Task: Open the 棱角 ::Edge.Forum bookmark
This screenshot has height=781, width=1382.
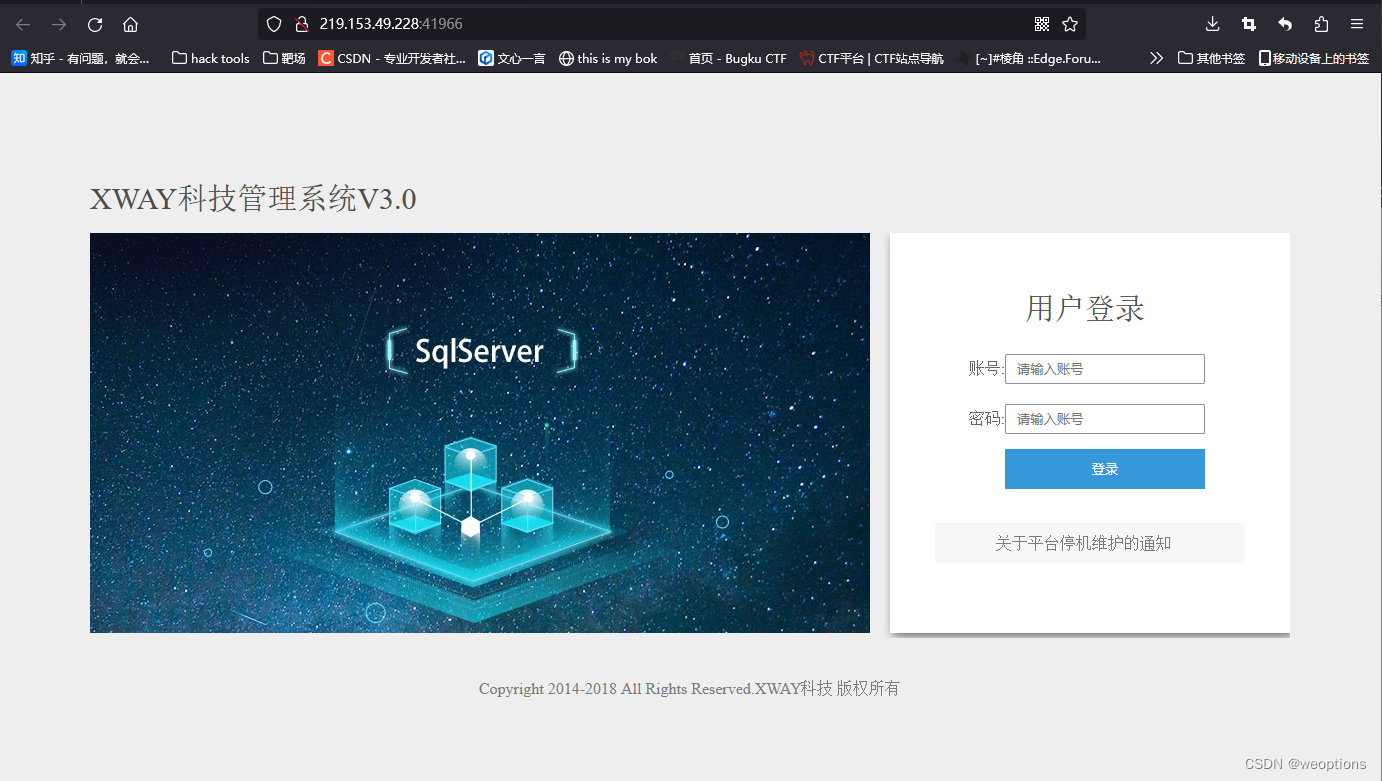Action: (x=1029, y=58)
